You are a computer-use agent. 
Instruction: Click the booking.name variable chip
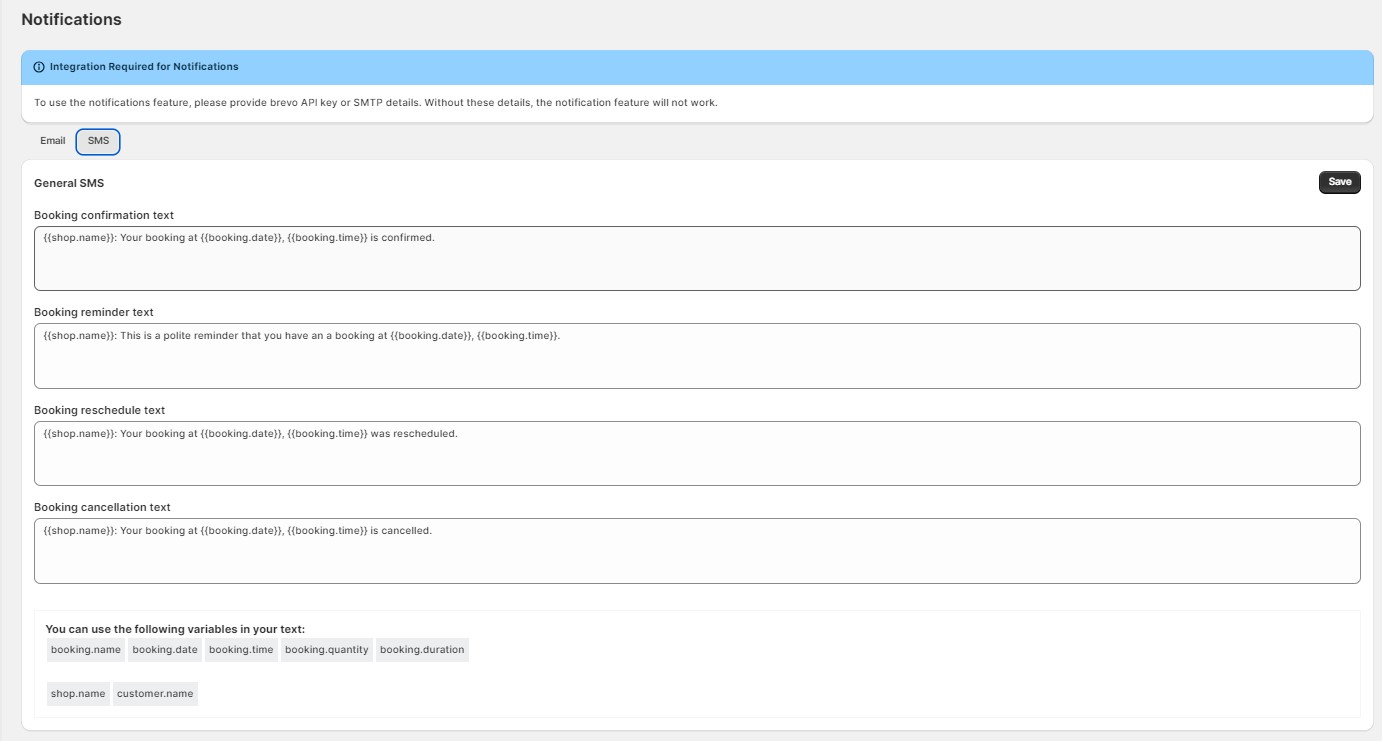(86, 650)
